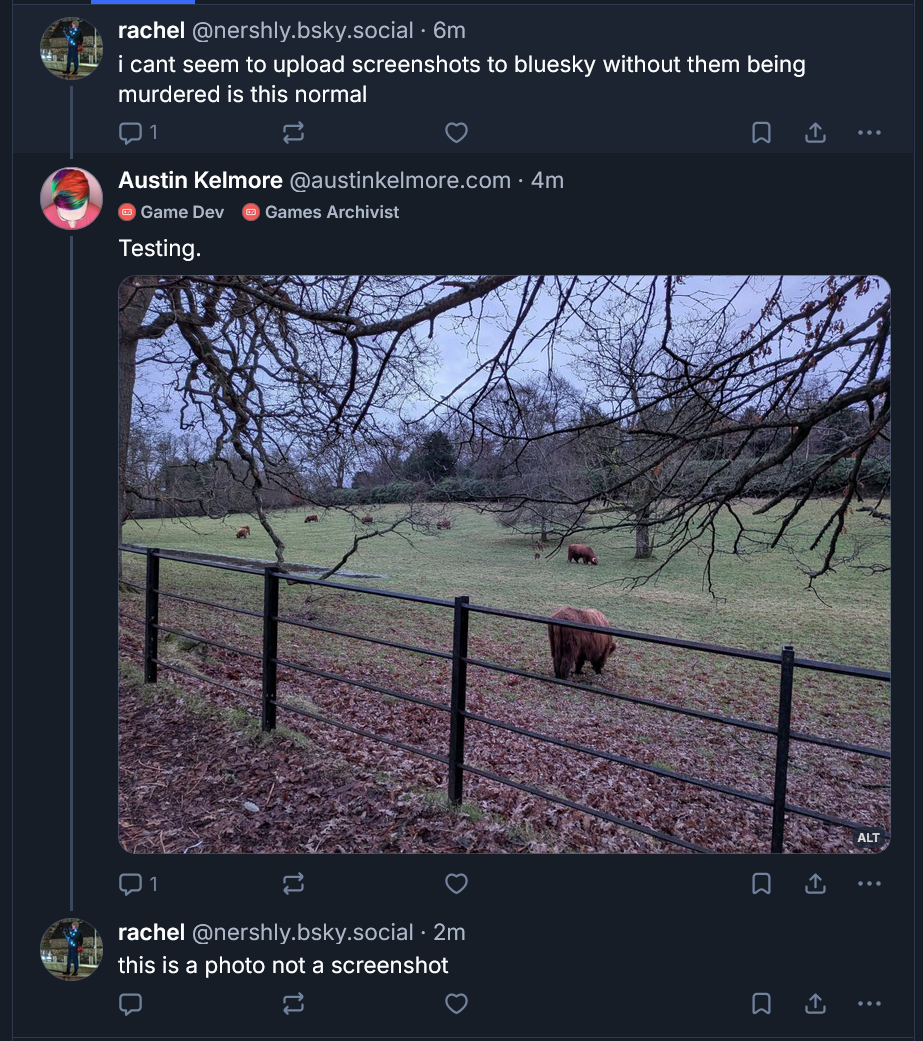Like rachel's post about murdered screenshots
Viewport: 923px width, 1041px height.
[456, 132]
